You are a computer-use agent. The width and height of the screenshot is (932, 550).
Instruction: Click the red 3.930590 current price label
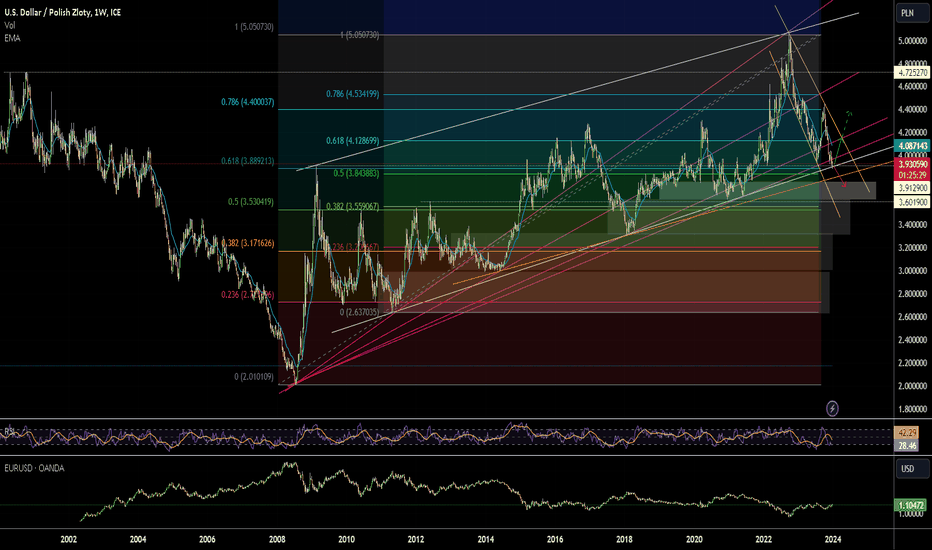pyautogui.click(x=912, y=164)
